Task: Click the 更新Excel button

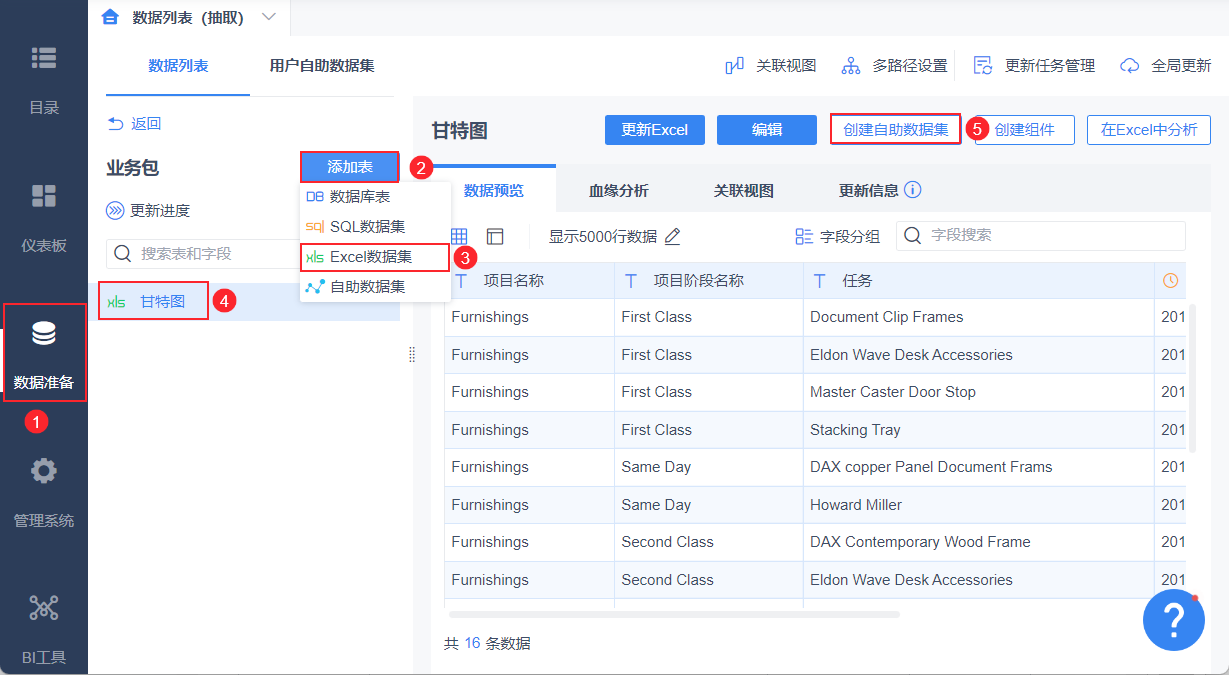Action: [654, 130]
